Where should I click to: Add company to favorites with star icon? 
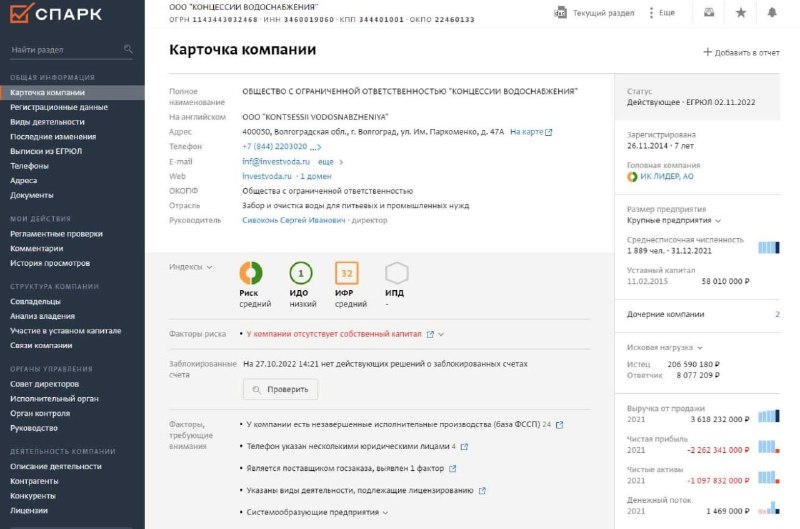[x=741, y=12]
